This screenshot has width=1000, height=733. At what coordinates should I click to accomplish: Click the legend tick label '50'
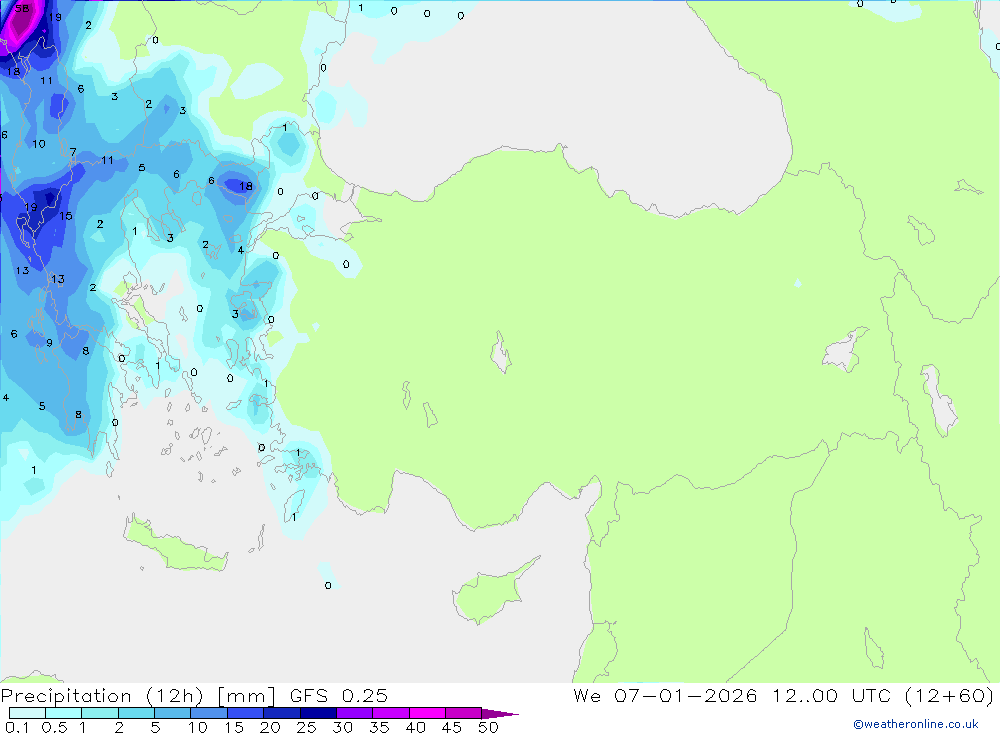tap(489, 727)
